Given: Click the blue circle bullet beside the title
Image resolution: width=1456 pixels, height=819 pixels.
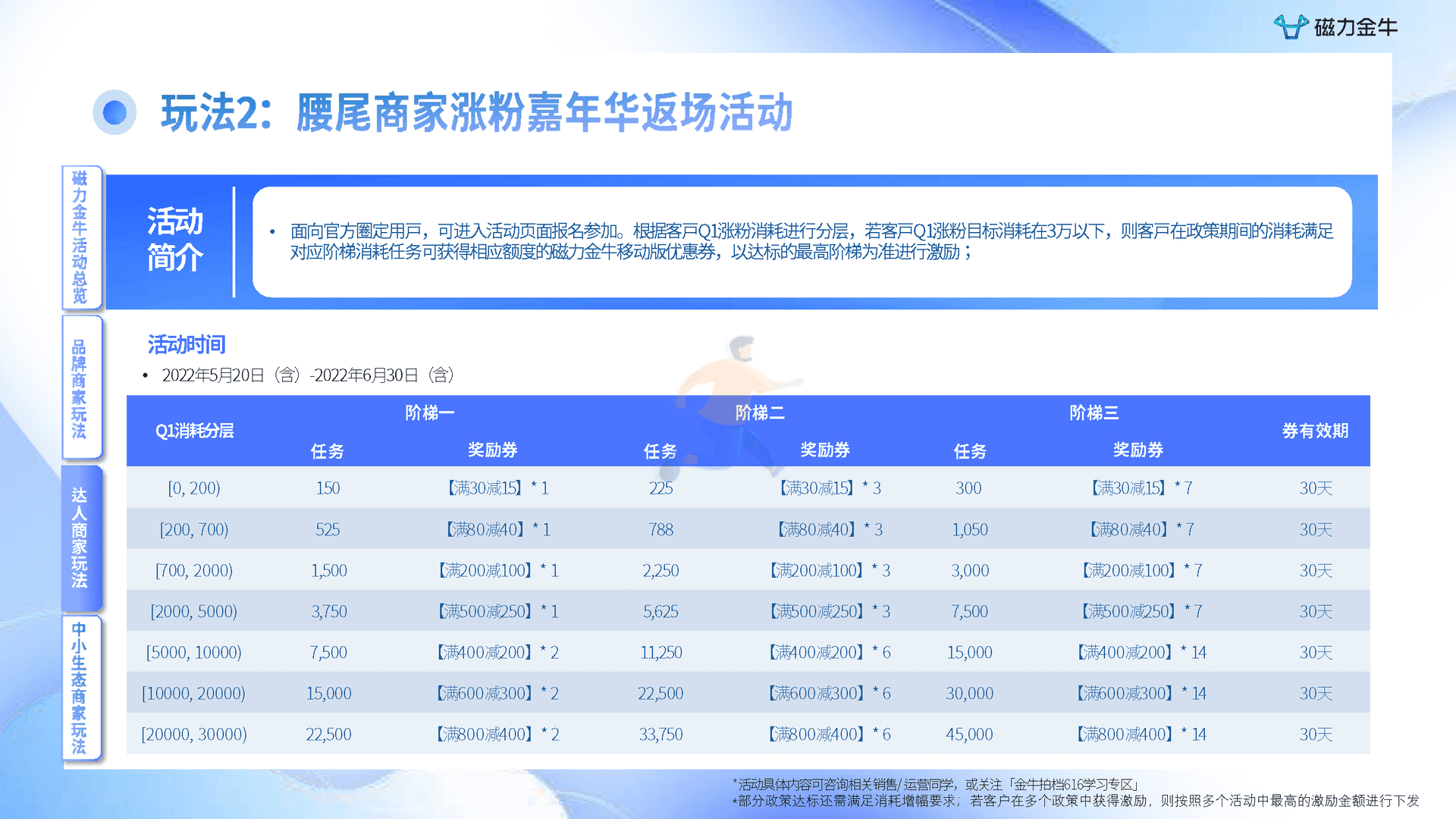Looking at the screenshot, I should click(x=115, y=112).
